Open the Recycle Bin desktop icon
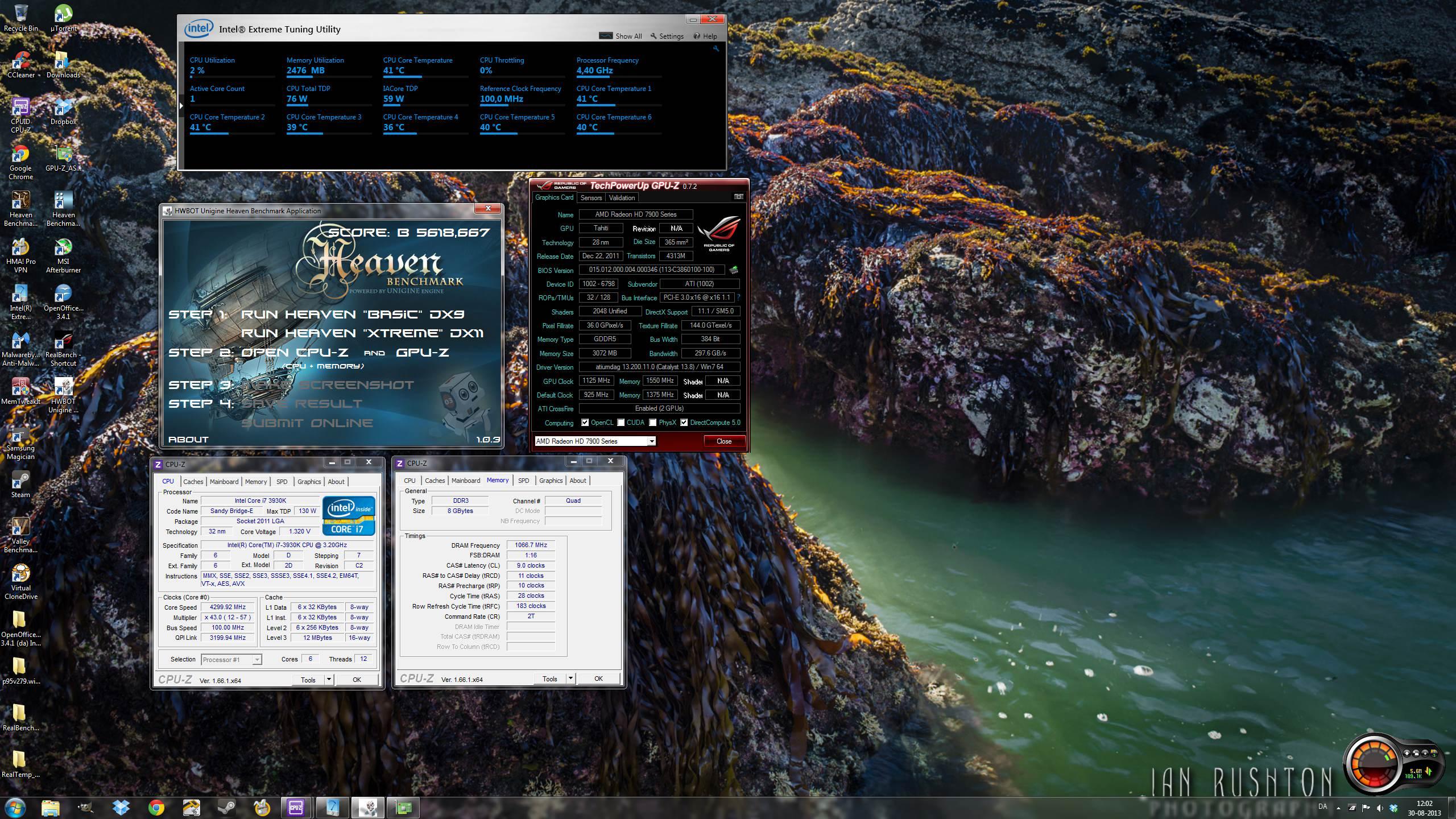 click(20, 18)
